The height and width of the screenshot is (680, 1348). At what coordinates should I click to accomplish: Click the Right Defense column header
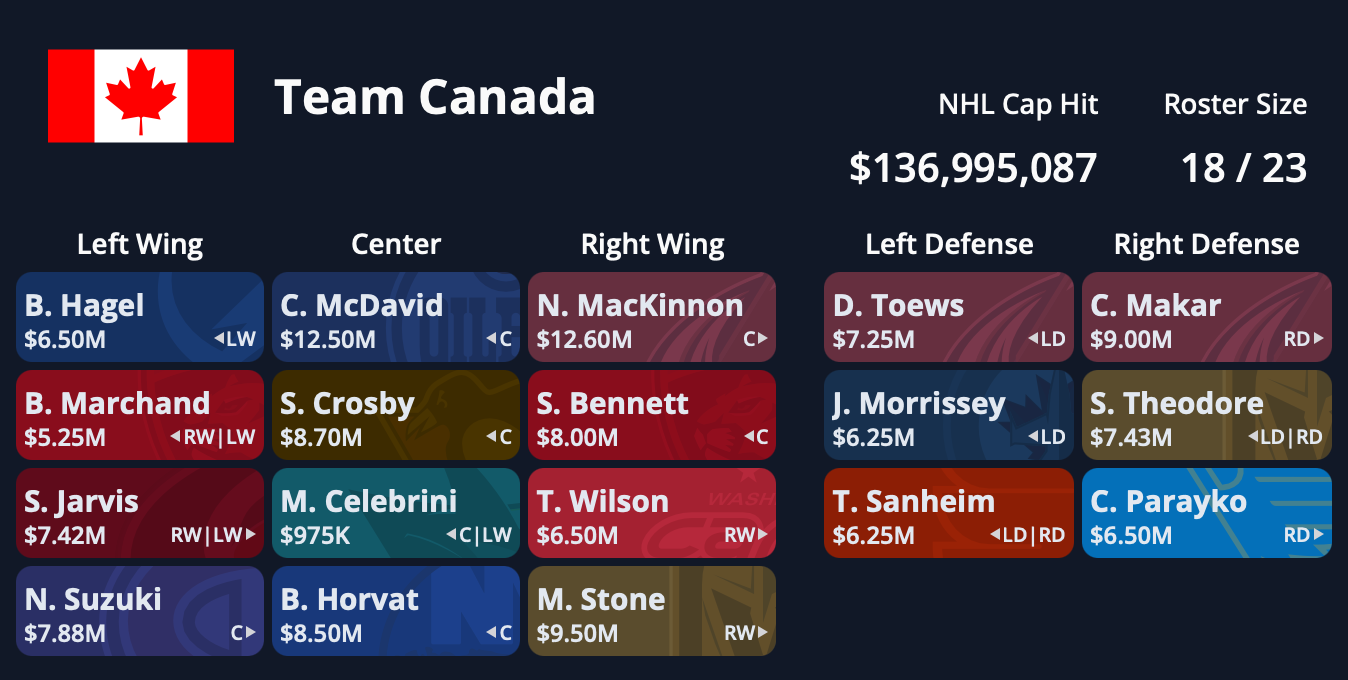[1205, 243]
